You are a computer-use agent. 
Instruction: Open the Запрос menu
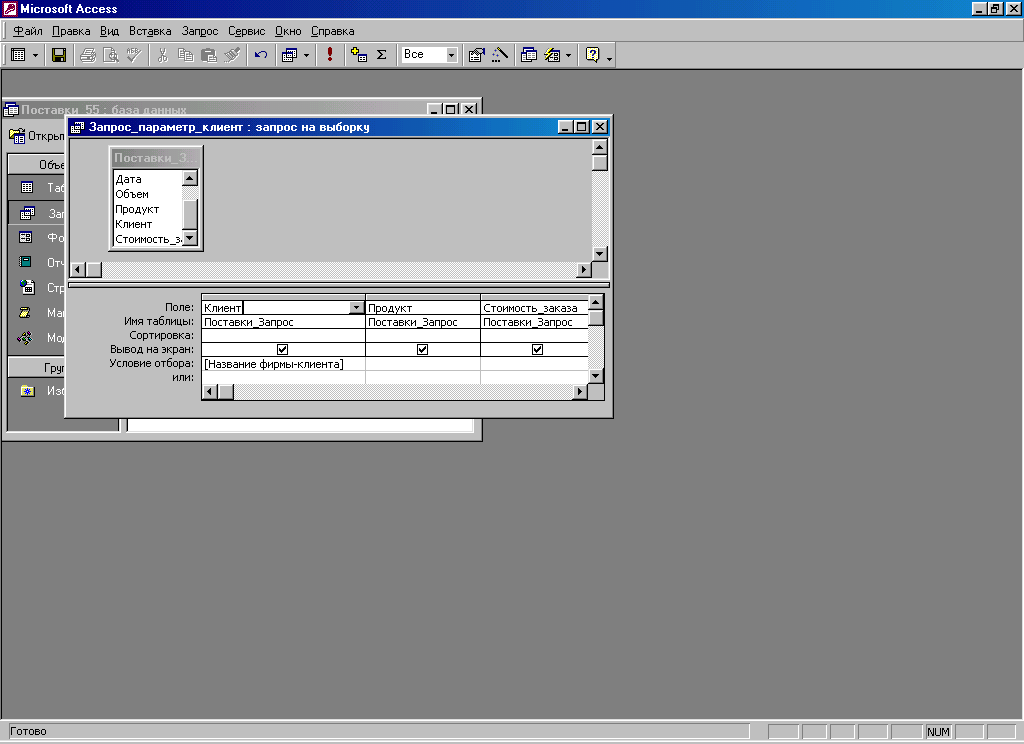point(199,32)
